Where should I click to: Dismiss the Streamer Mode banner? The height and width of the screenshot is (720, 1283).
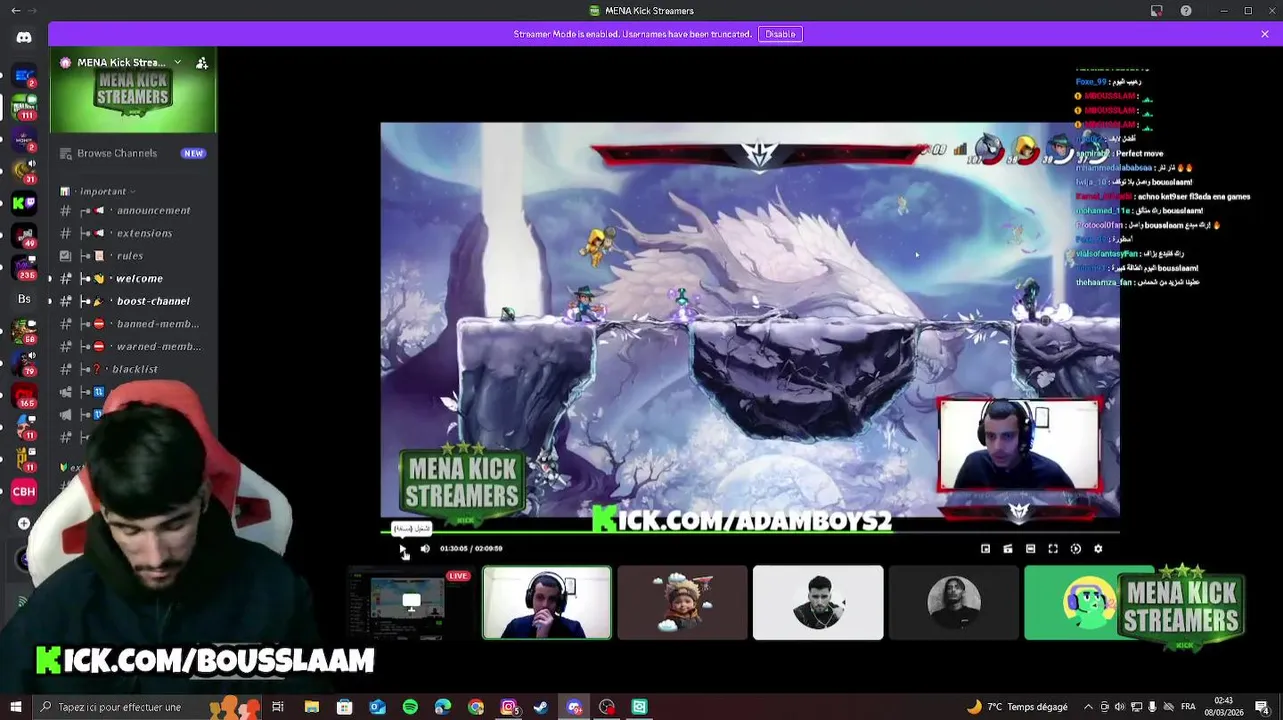pyautogui.click(x=1265, y=34)
